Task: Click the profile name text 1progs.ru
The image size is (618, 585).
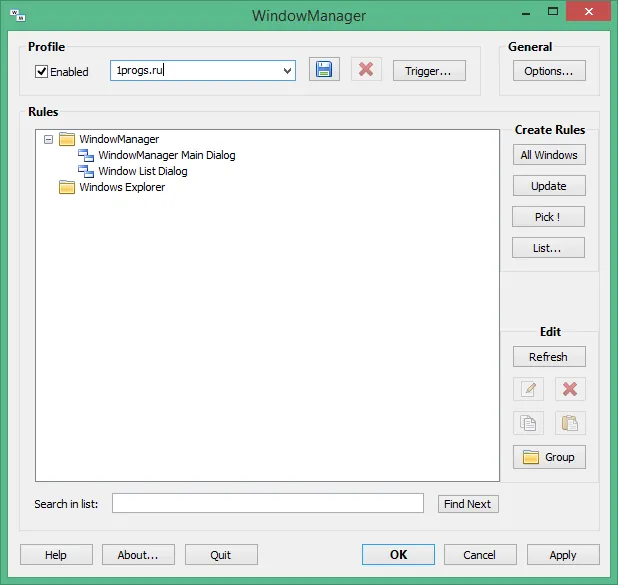Action: (x=140, y=70)
